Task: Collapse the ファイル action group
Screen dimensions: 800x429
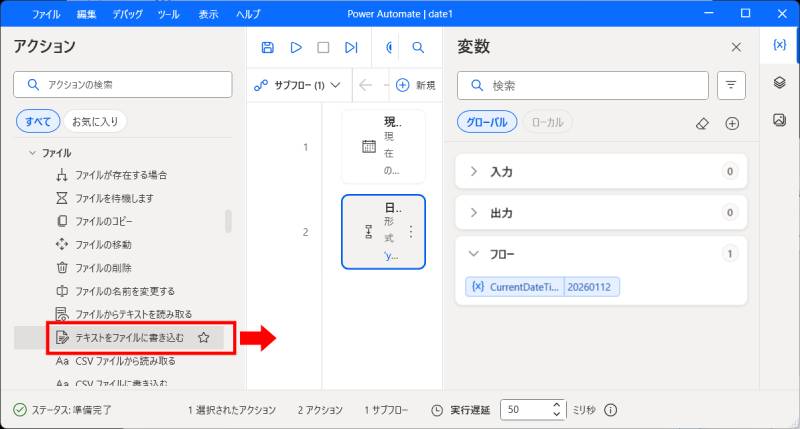Action: tap(33, 153)
